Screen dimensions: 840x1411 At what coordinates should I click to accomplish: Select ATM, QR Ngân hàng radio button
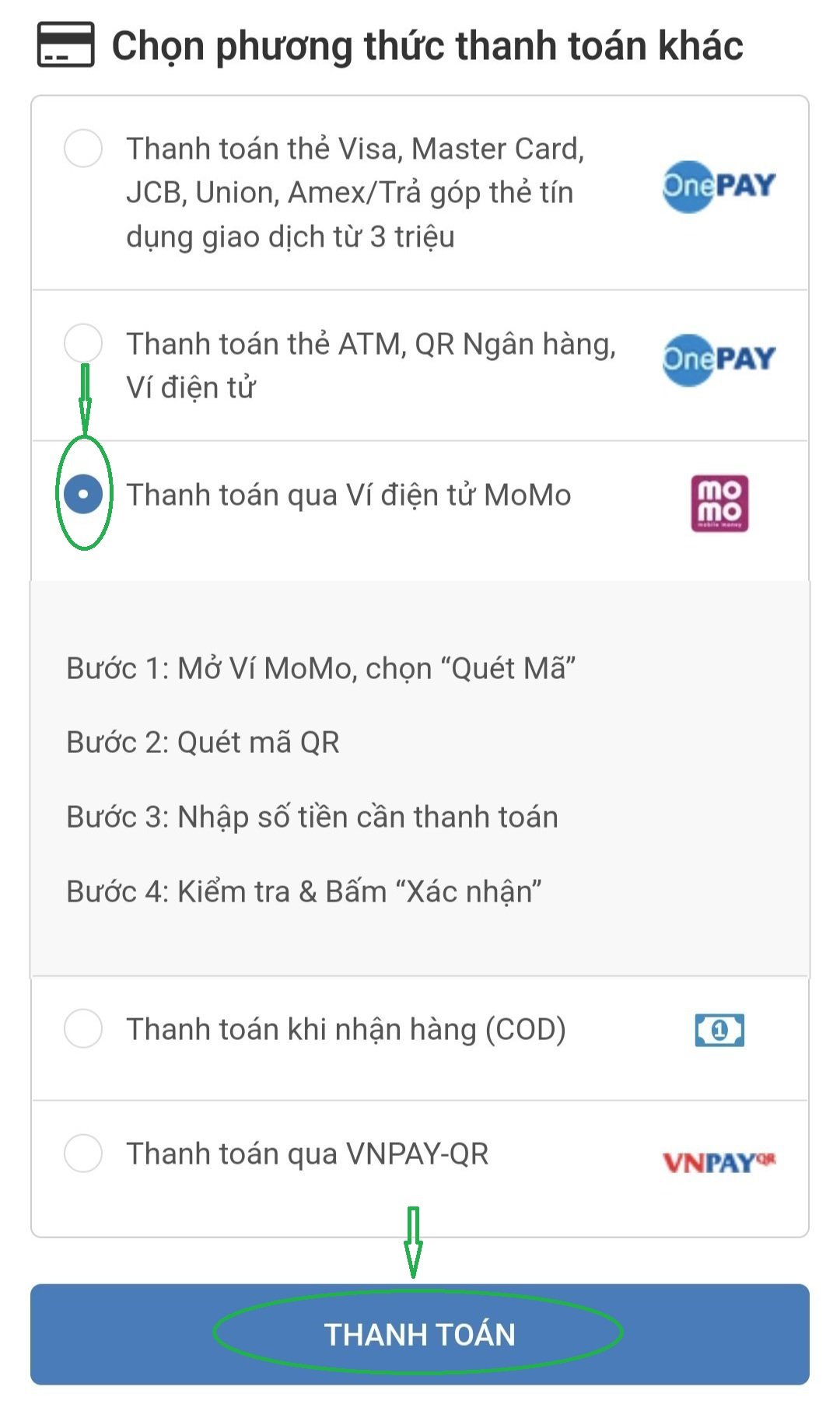(x=83, y=343)
